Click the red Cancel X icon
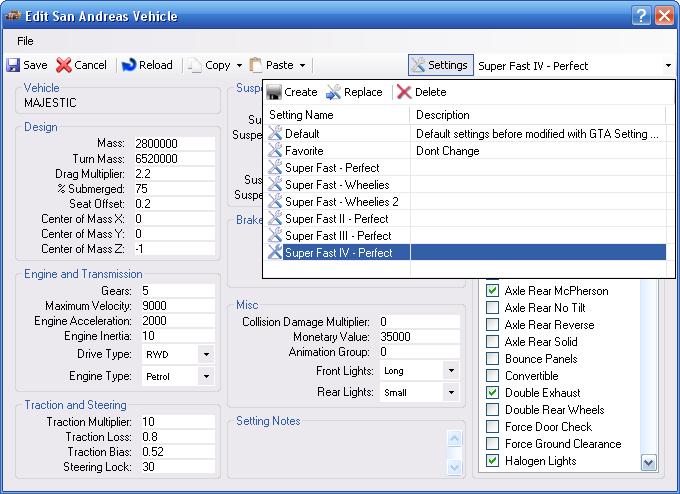 [x=63, y=65]
